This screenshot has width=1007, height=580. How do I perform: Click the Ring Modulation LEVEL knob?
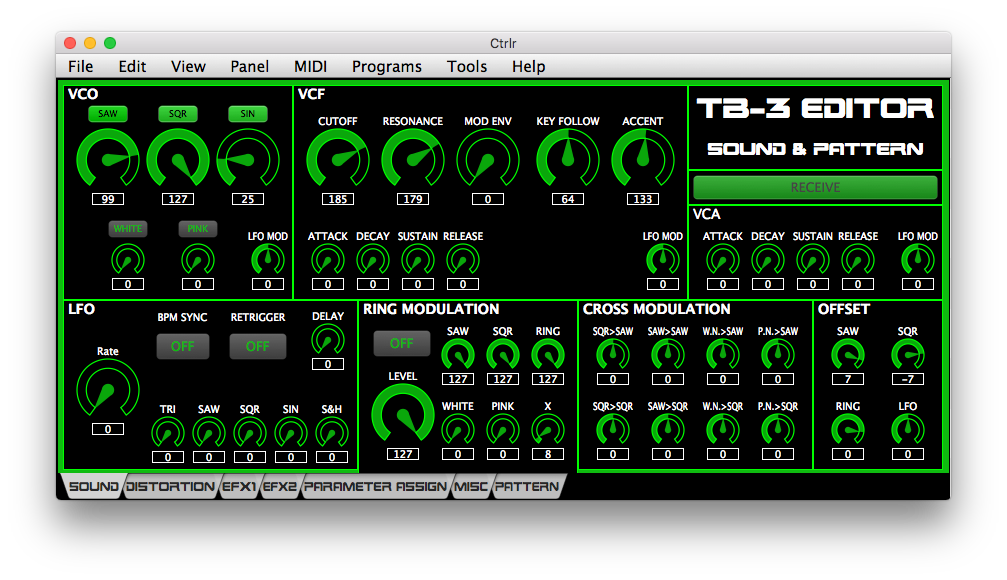point(403,415)
